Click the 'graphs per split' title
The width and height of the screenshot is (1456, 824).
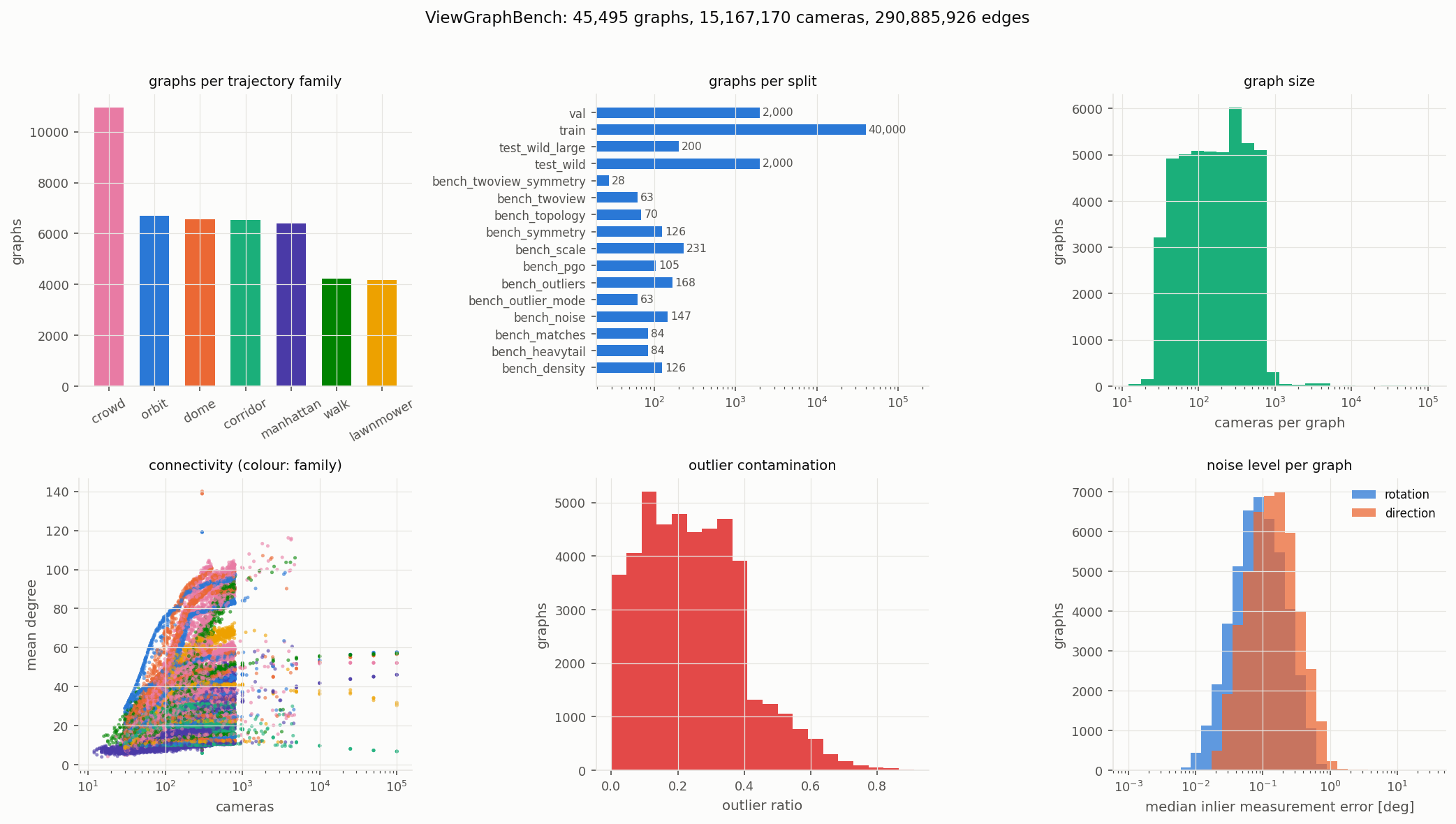pos(763,81)
